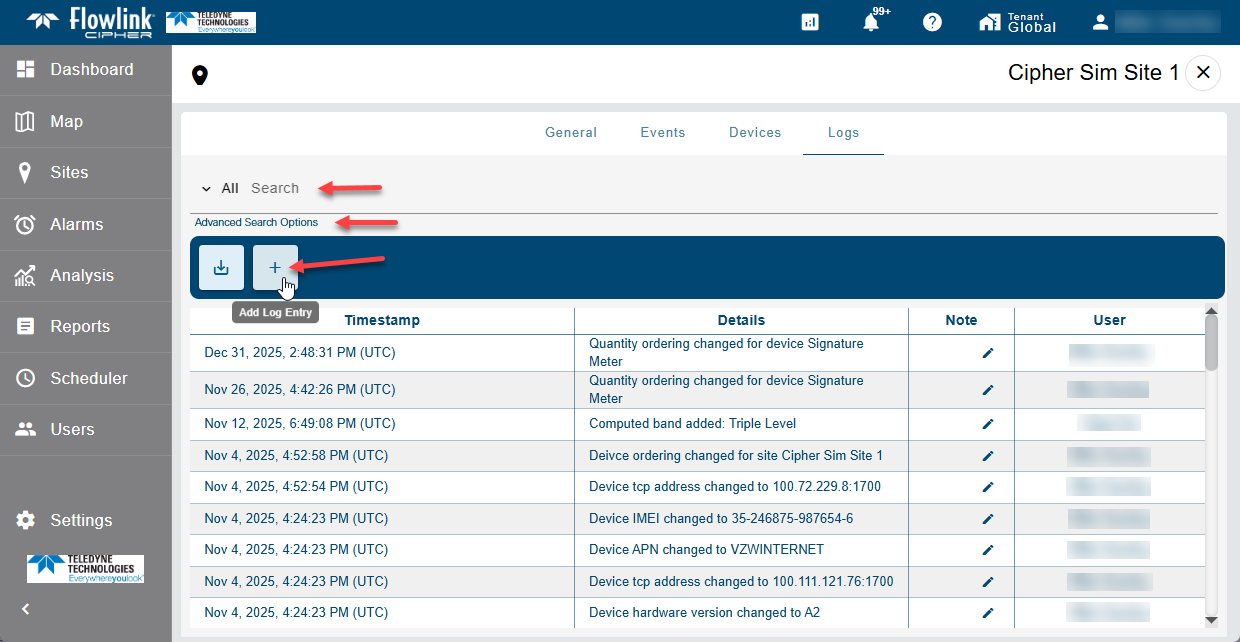
Task: Open the user account profile icon
Action: pos(1101,22)
